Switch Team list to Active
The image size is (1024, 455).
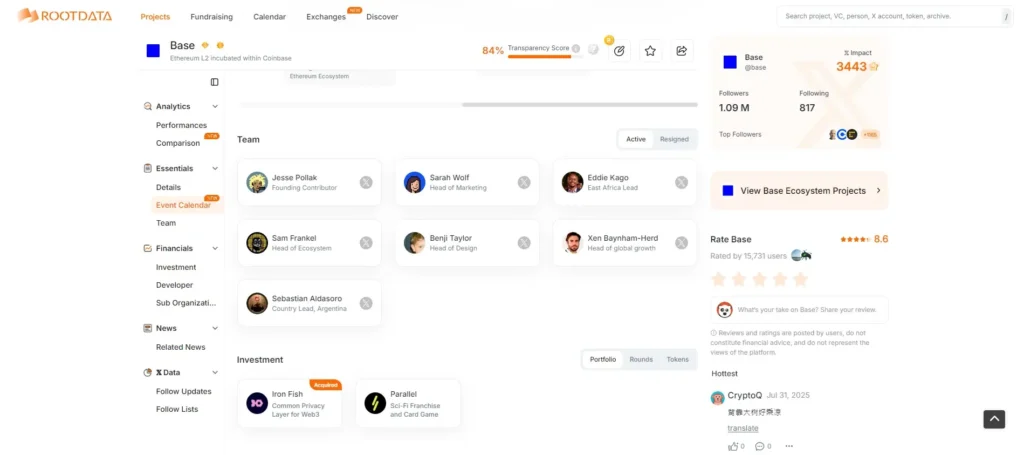coord(635,139)
